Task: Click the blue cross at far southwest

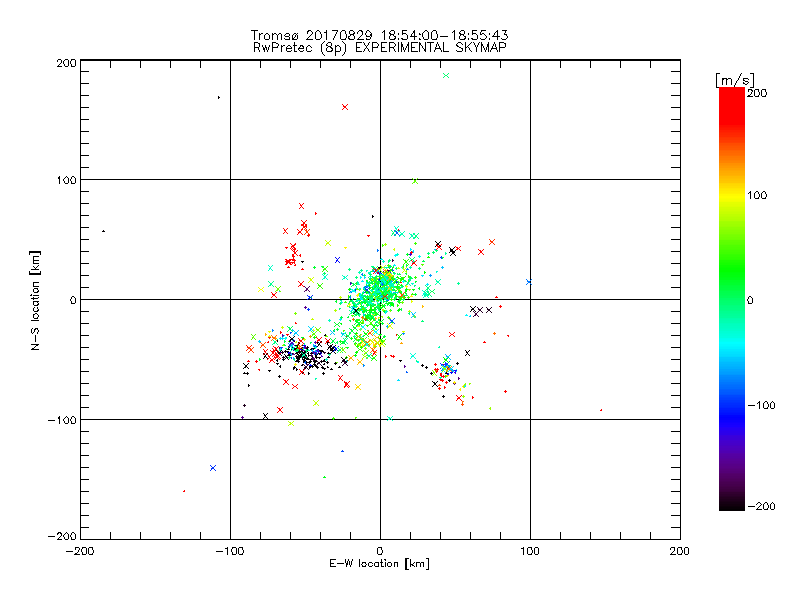Action: [213, 468]
